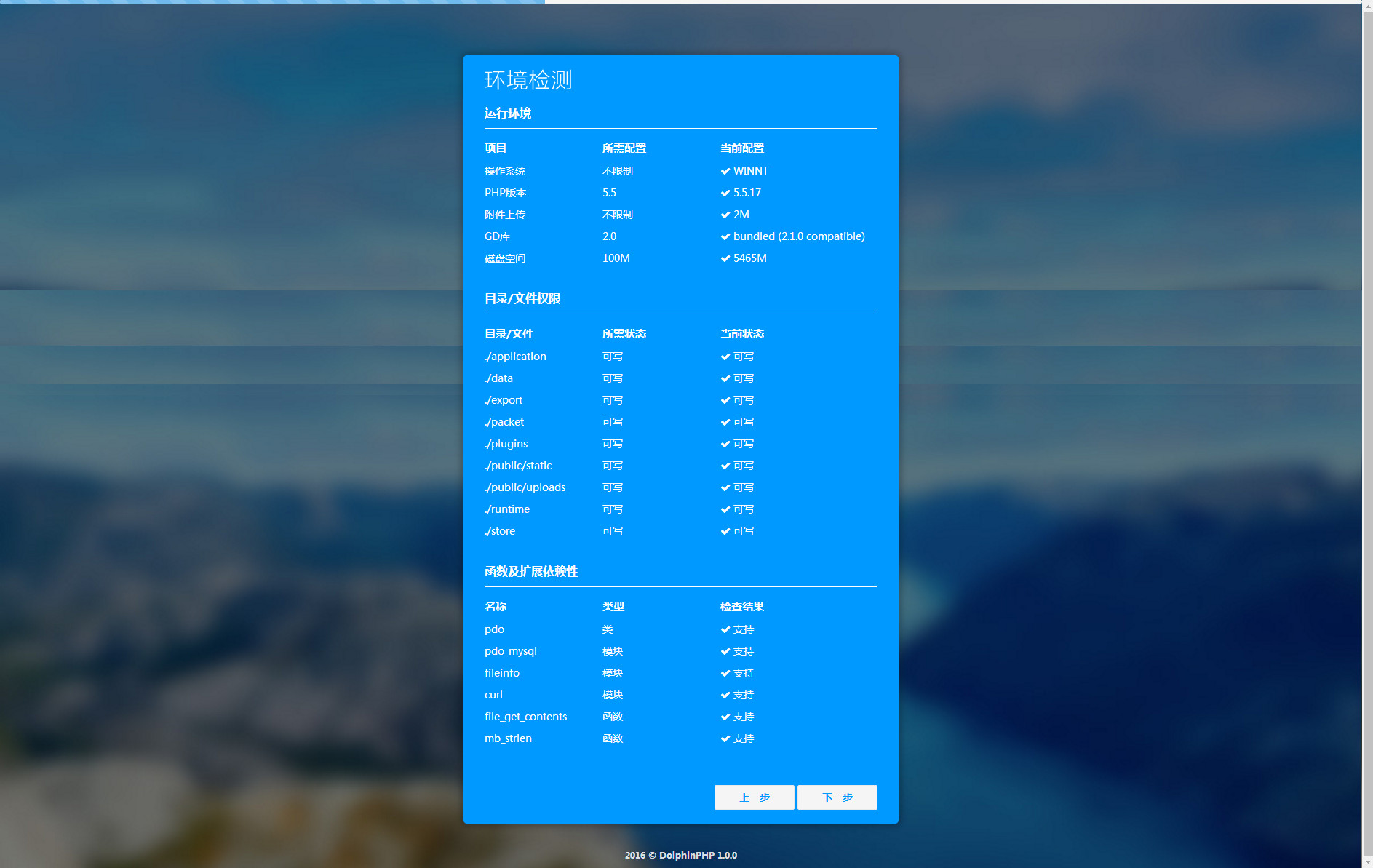Image resolution: width=1373 pixels, height=868 pixels.
Task: Click the ./application row's status checkmark
Action: coord(725,357)
